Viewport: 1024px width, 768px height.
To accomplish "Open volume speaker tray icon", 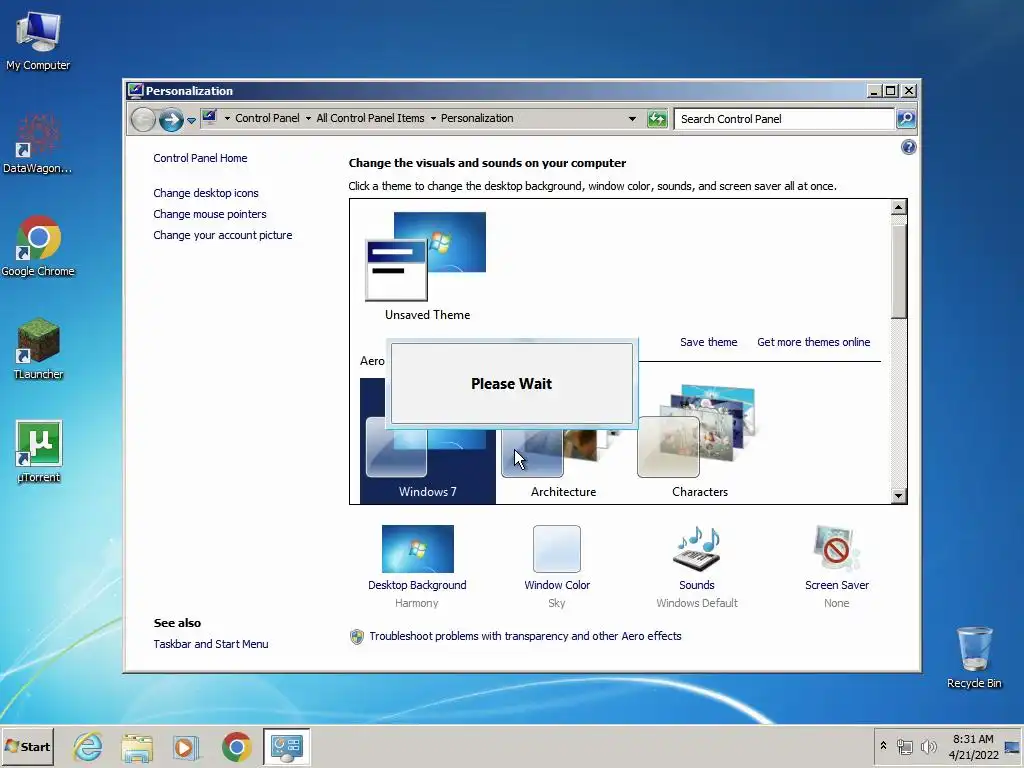I will (x=928, y=746).
